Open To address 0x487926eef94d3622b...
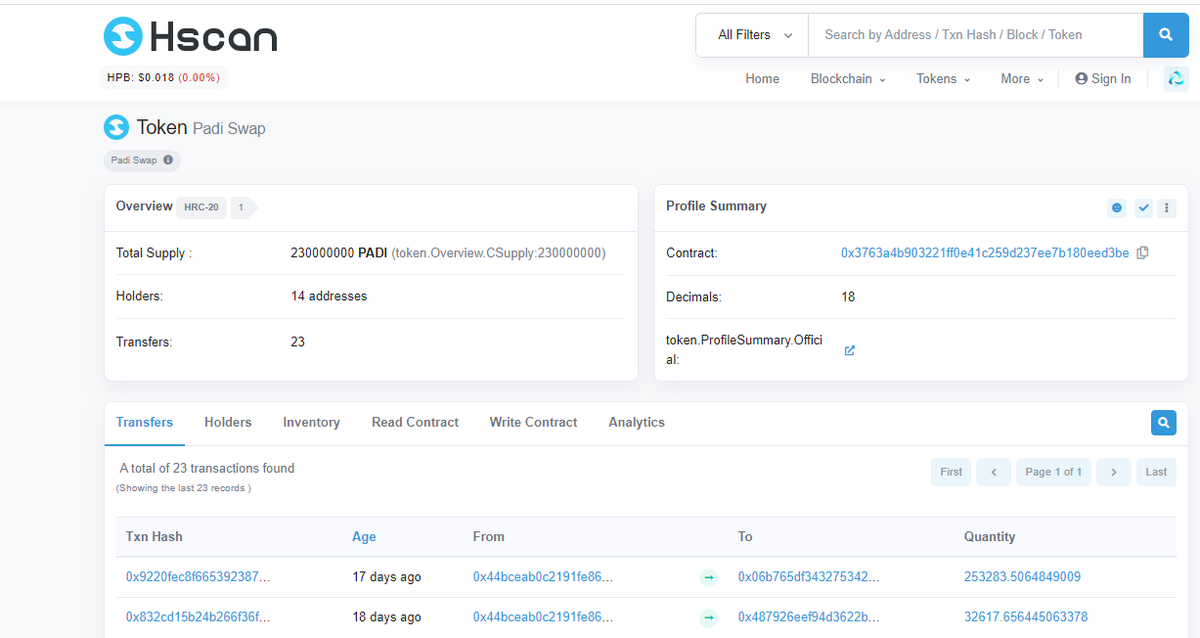Screen dimensions: 1200x638 [x=809, y=617]
